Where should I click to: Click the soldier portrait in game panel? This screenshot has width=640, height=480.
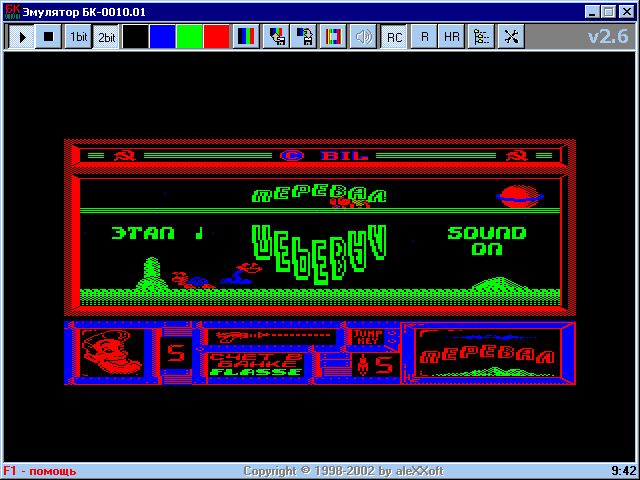112,353
